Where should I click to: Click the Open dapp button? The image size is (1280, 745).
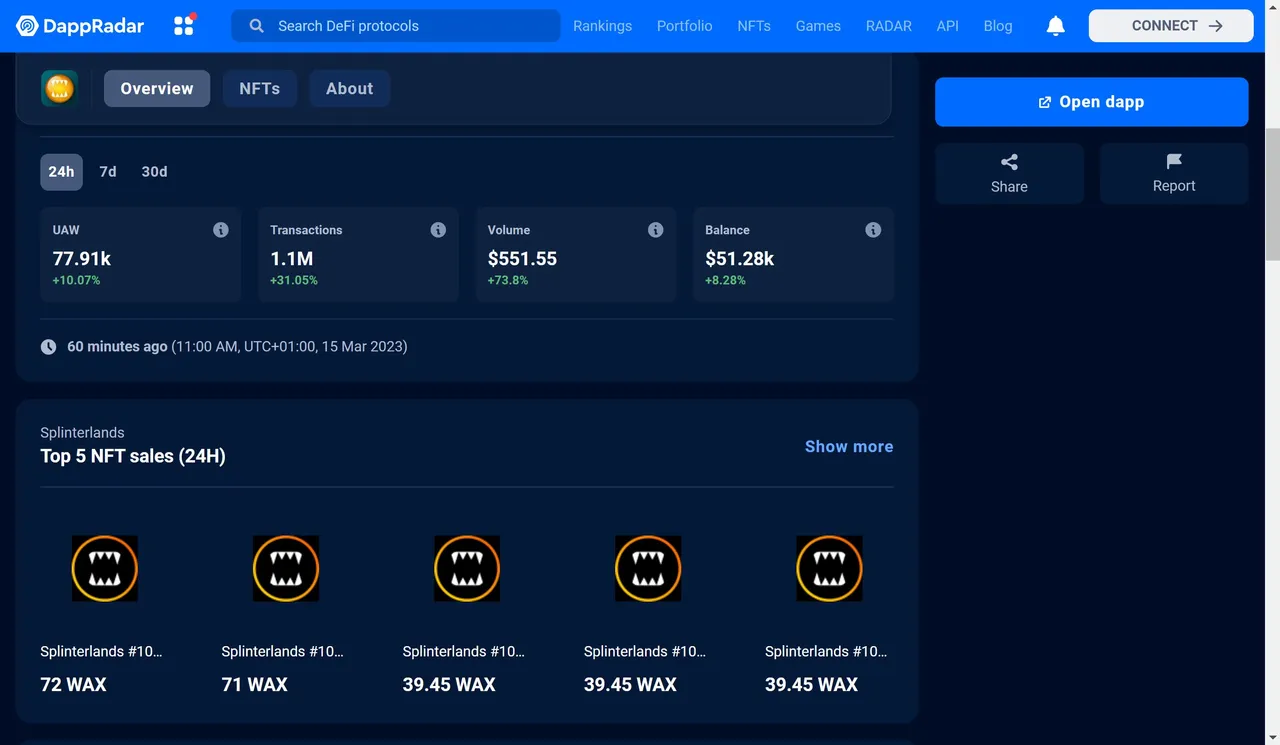click(1091, 102)
